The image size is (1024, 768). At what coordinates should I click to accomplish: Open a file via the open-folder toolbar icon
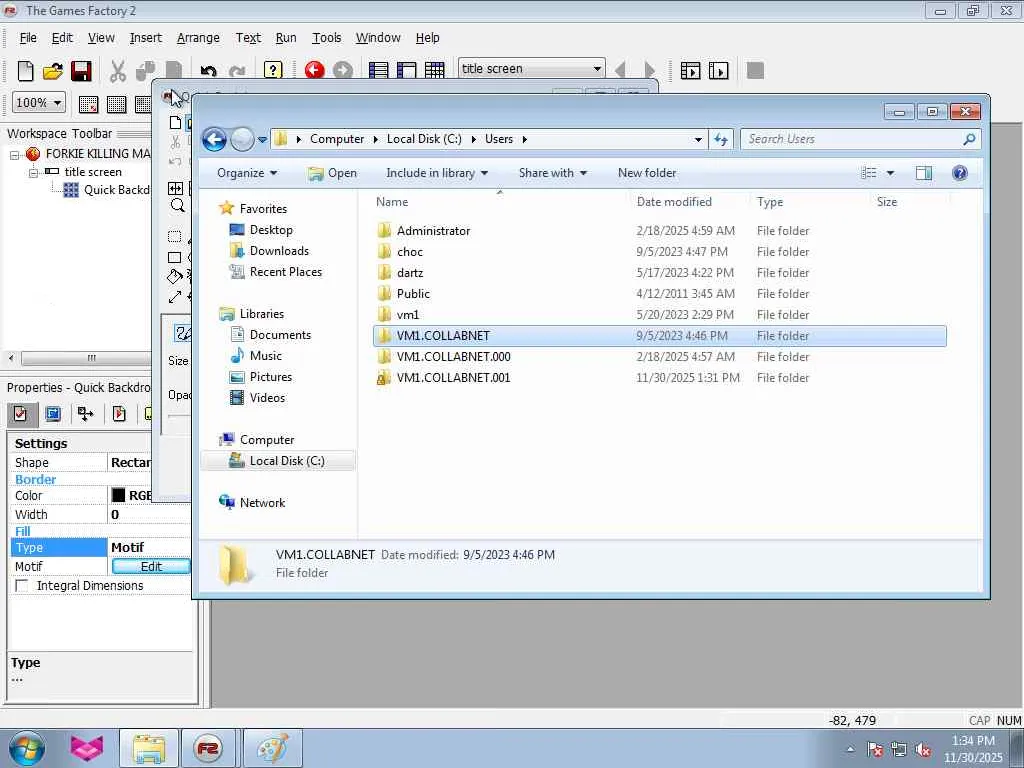(x=53, y=71)
